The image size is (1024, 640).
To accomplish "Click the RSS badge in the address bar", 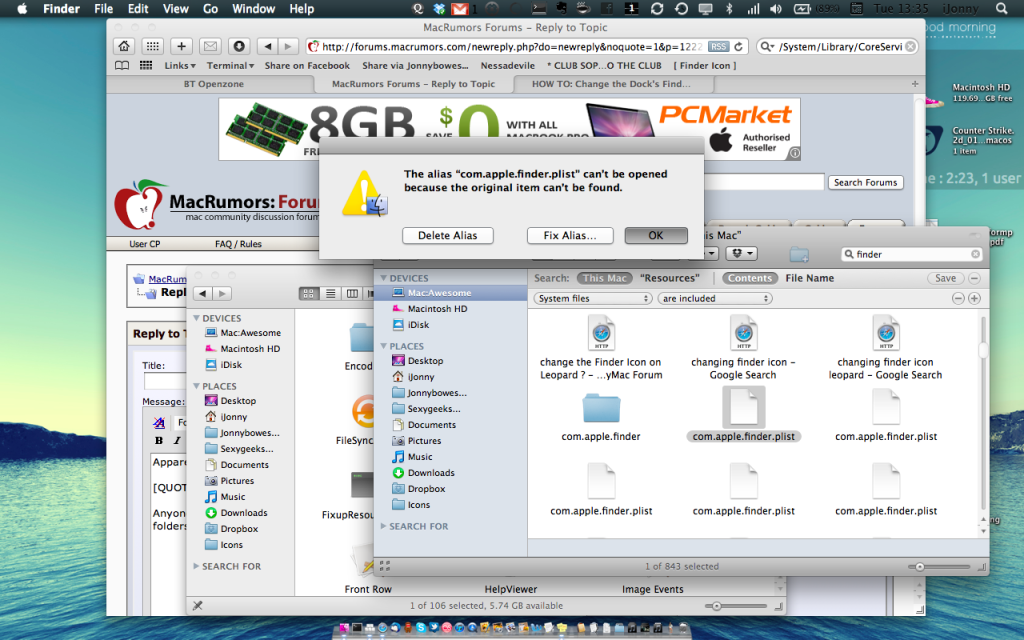I will (x=718, y=46).
